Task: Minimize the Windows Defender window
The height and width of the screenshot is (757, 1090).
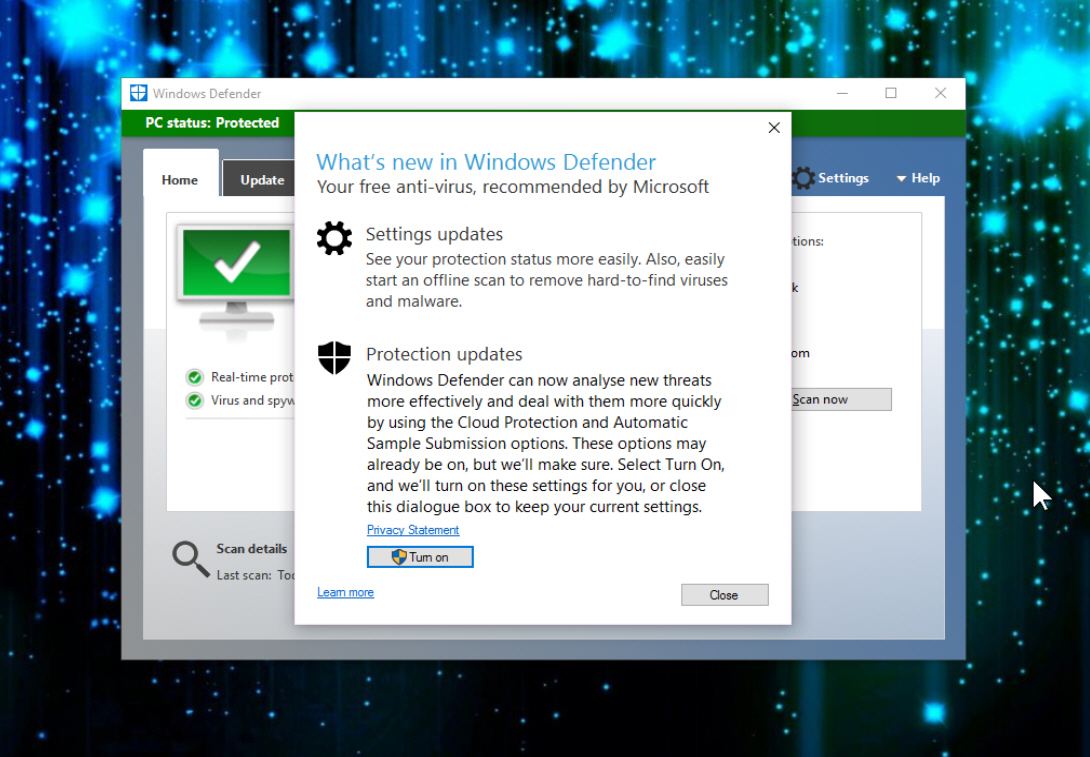Action: click(x=843, y=93)
